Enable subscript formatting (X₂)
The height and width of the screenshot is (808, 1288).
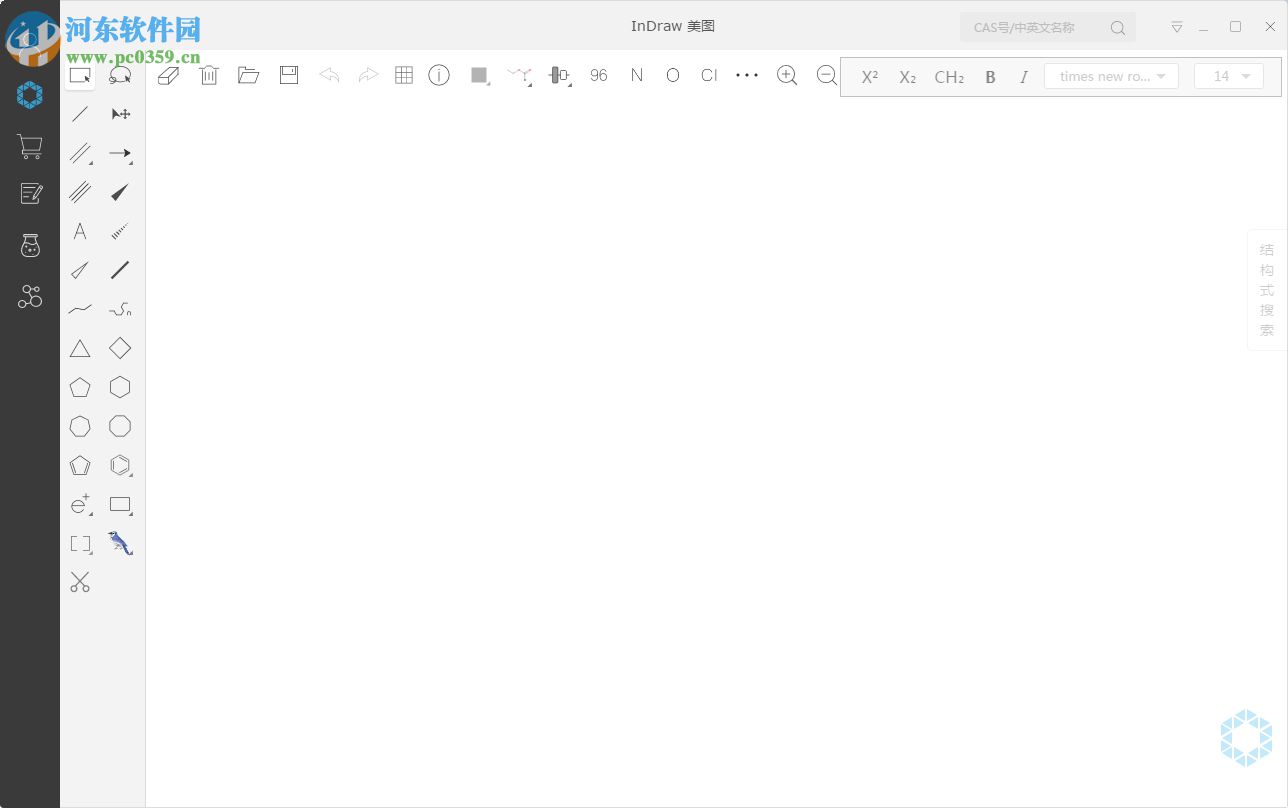click(x=907, y=76)
